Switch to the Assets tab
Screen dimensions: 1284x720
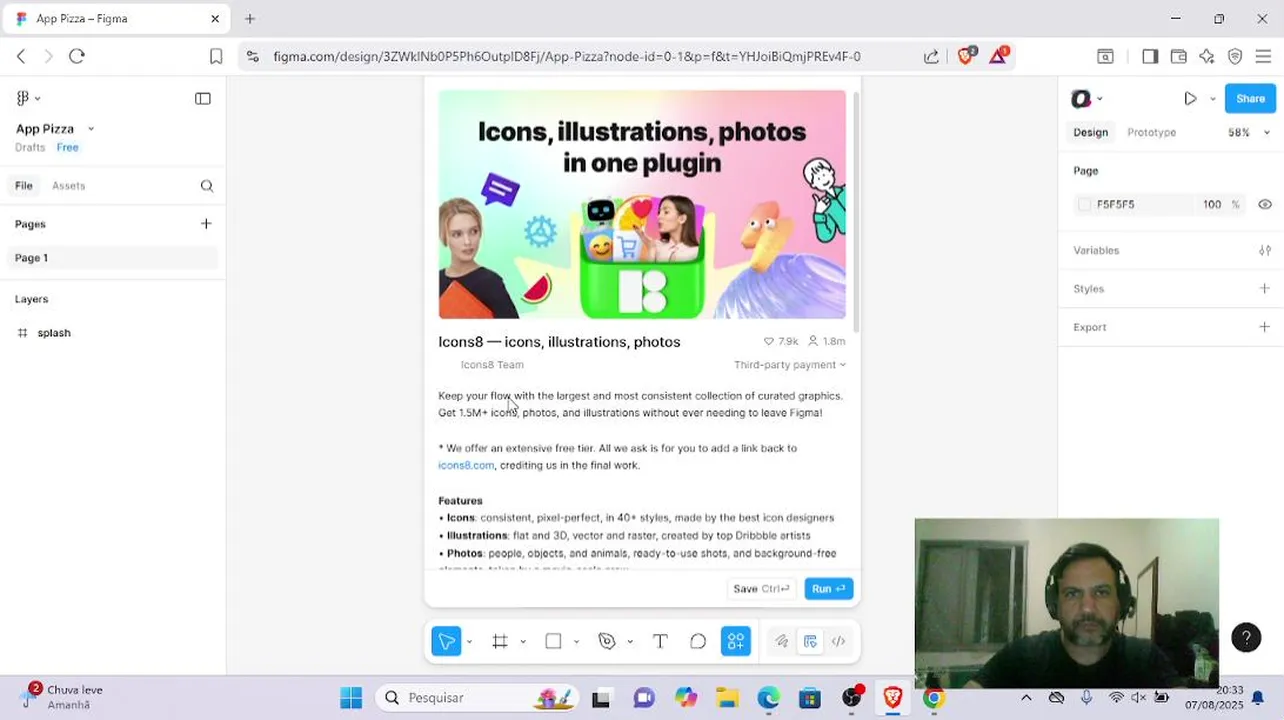69,186
